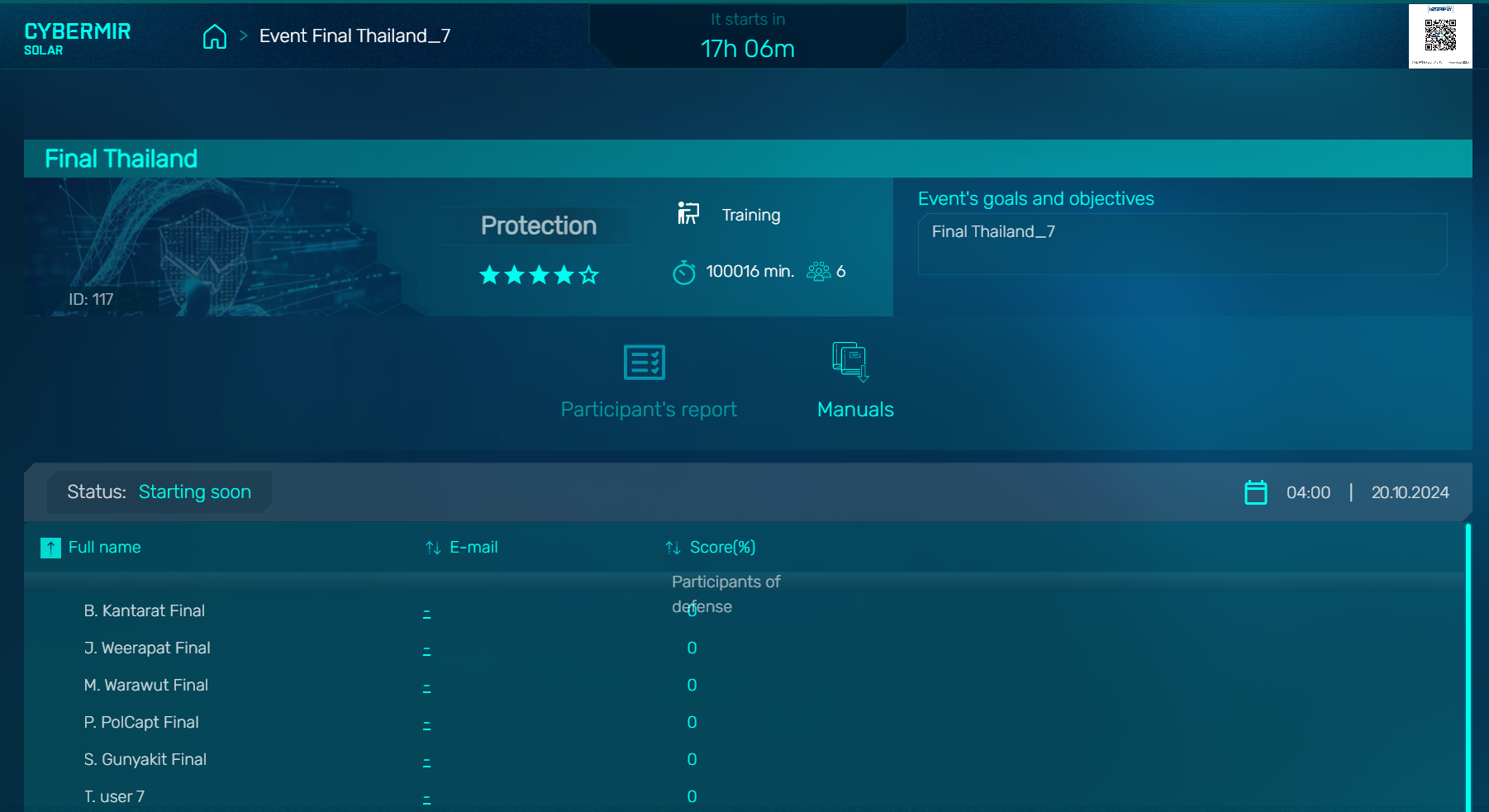Click the Training event type label
The height and width of the screenshot is (812, 1489).
point(751,215)
